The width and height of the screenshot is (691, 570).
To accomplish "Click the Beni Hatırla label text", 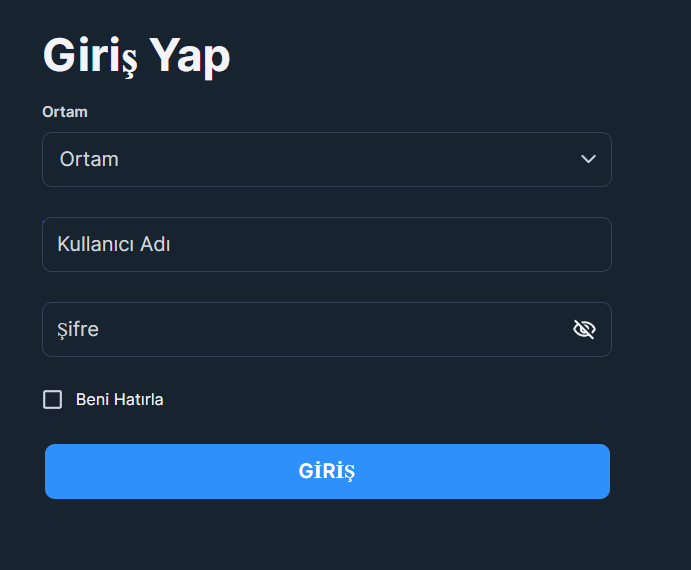I will [x=119, y=399].
